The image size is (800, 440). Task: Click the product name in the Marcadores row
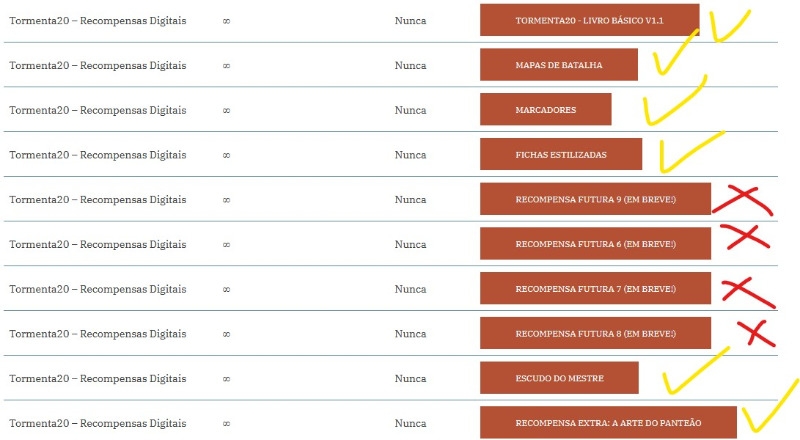97,110
